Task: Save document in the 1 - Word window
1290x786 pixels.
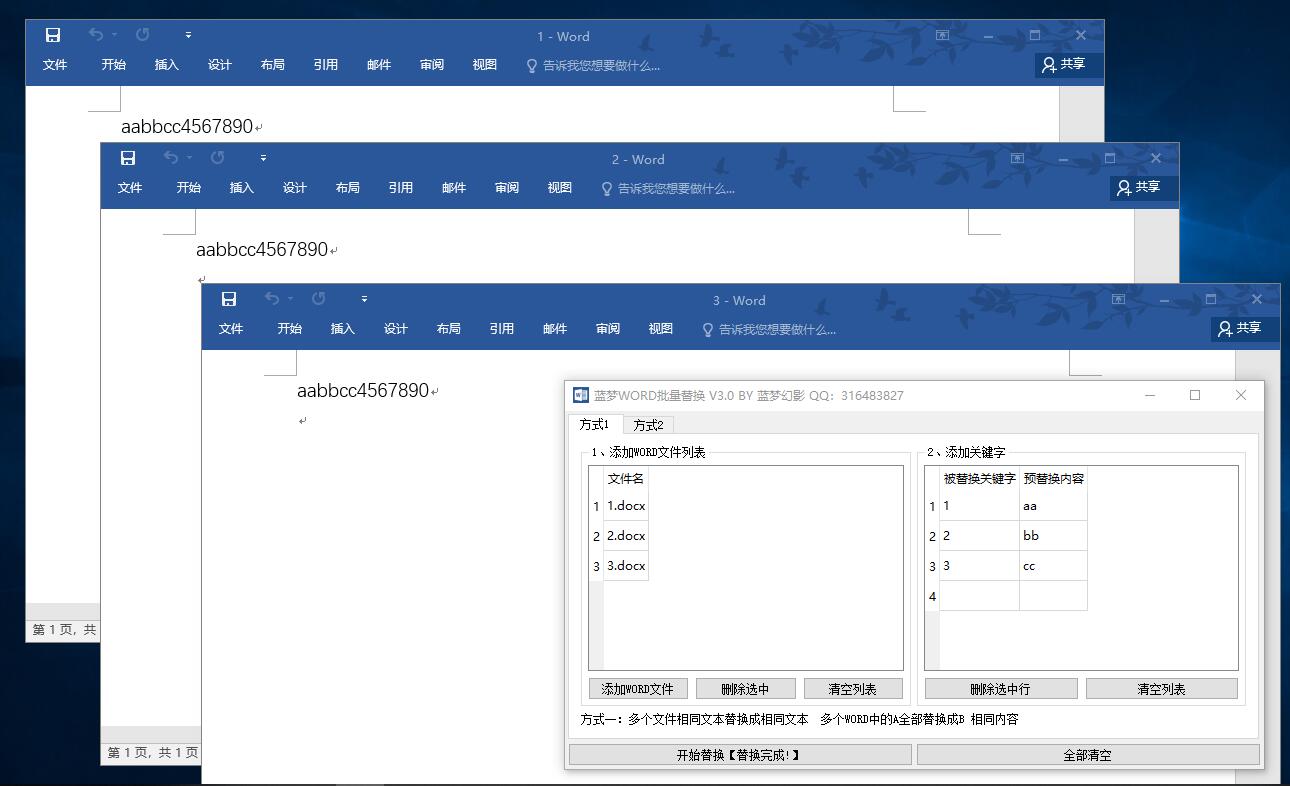Action: [53, 35]
